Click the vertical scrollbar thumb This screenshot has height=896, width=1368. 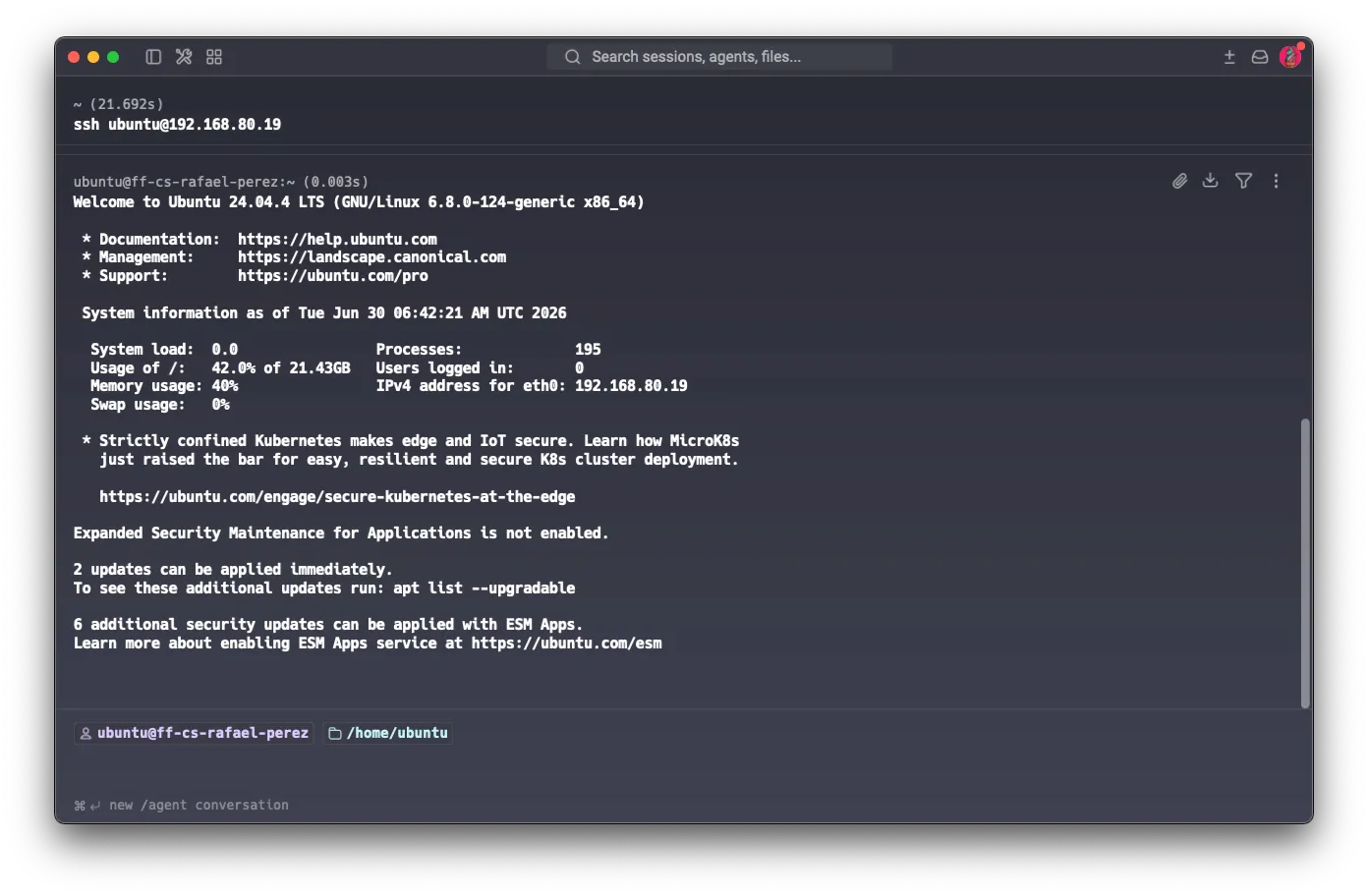(1305, 563)
